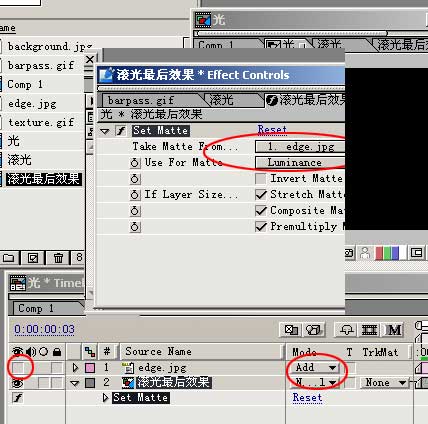Click the new folder icon in Project panel

click(9, 258)
